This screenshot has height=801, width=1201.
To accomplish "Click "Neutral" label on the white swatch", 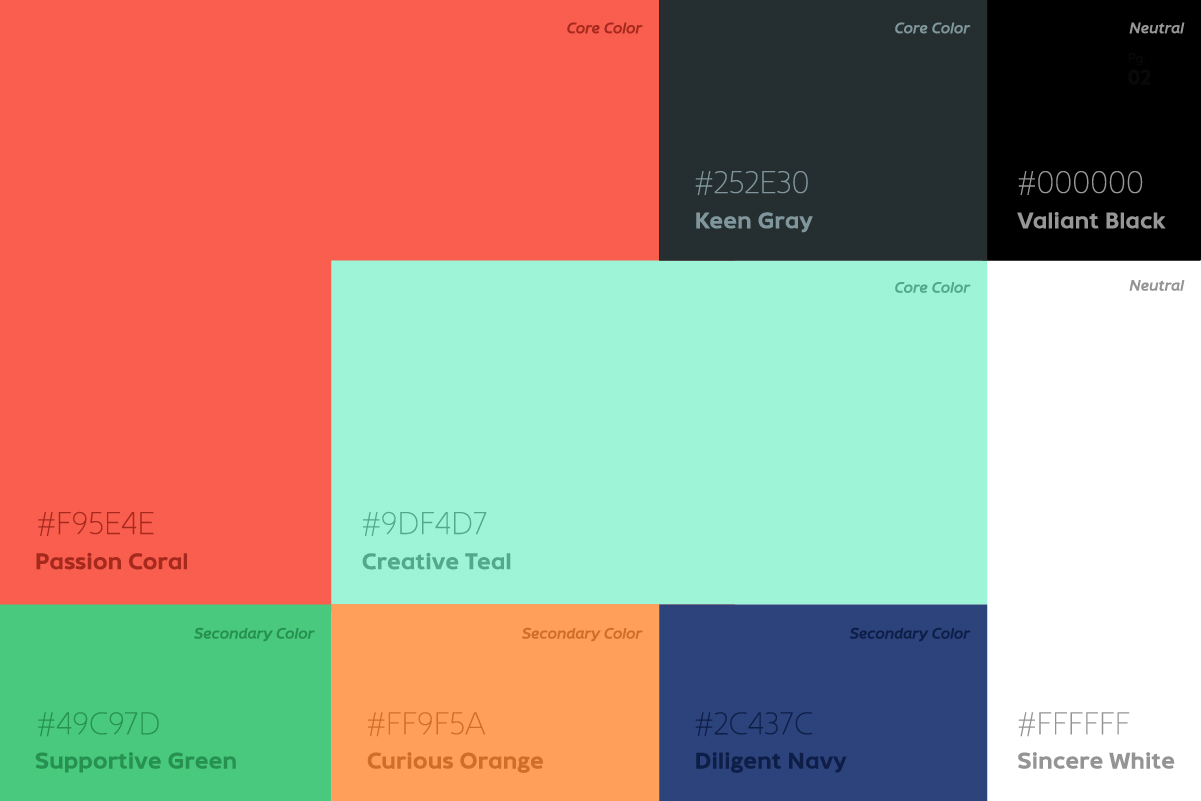I will [1156, 286].
